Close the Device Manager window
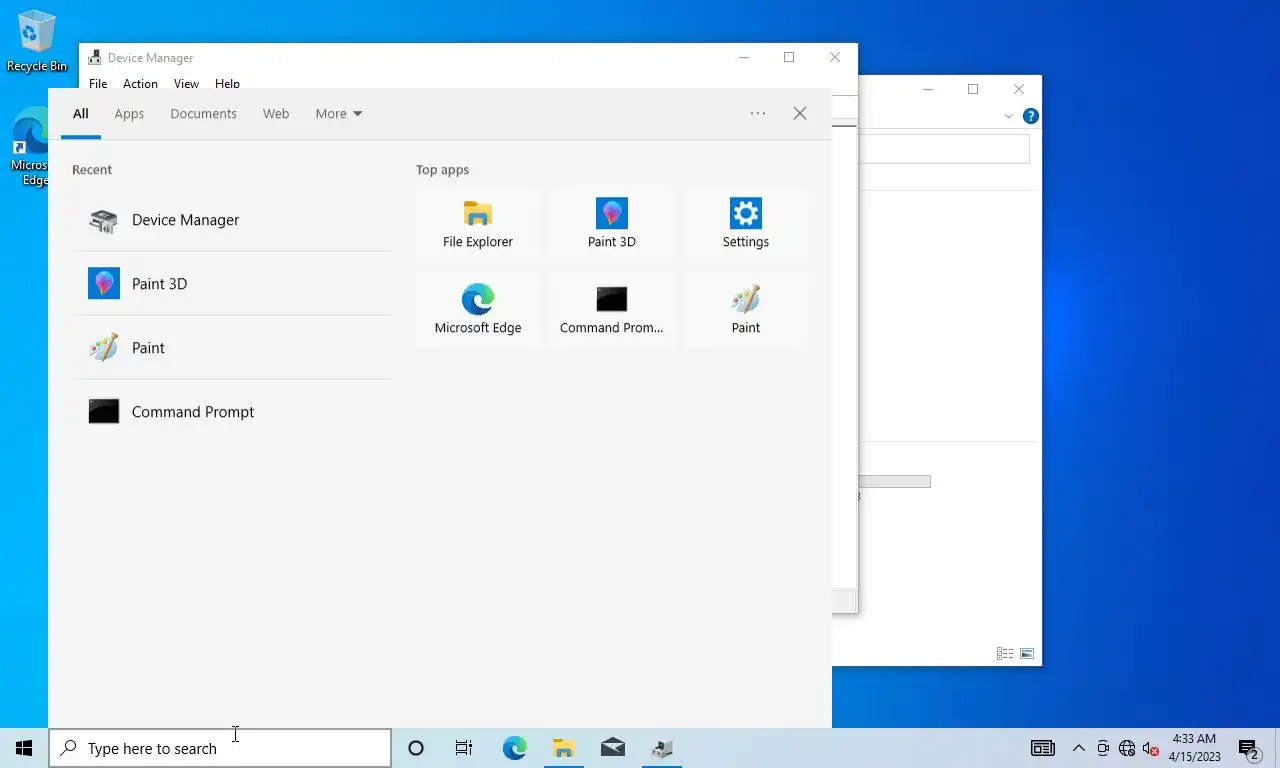Screen dimensions: 1280x768 tap(835, 58)
